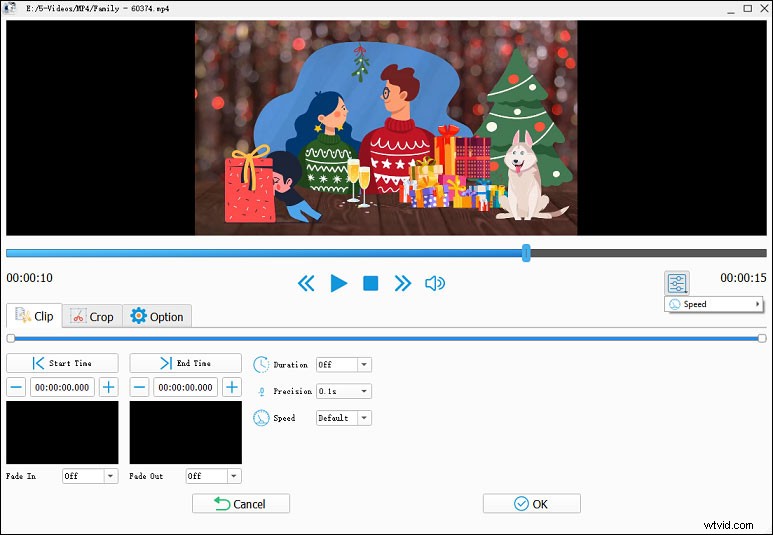The width and height of the screenshot is (773, 535).
Task: Open the Fade Out dropdown
Action: click(213, 476)
